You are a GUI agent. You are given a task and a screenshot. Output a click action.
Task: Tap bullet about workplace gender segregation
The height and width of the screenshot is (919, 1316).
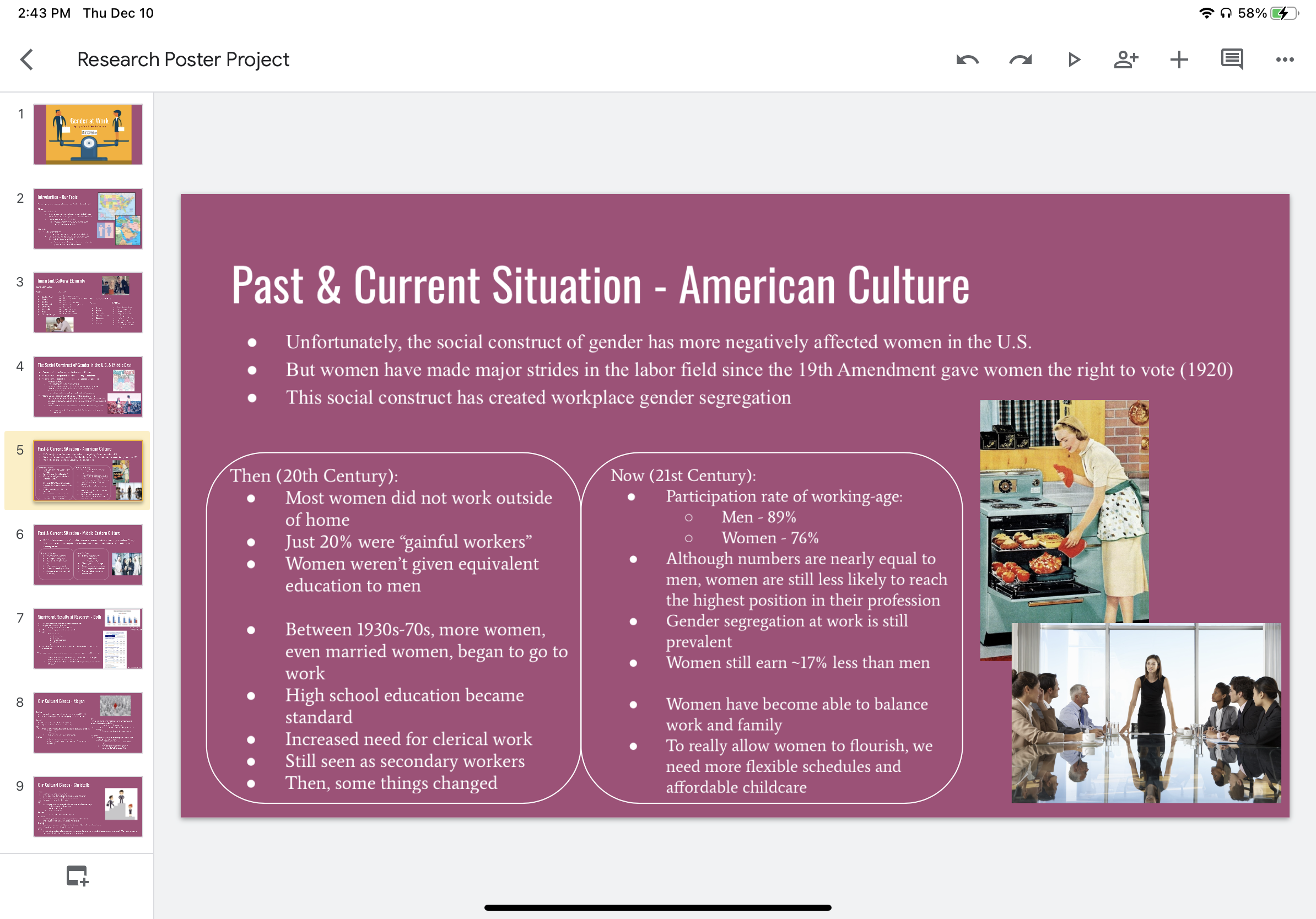tap(538, 398)
